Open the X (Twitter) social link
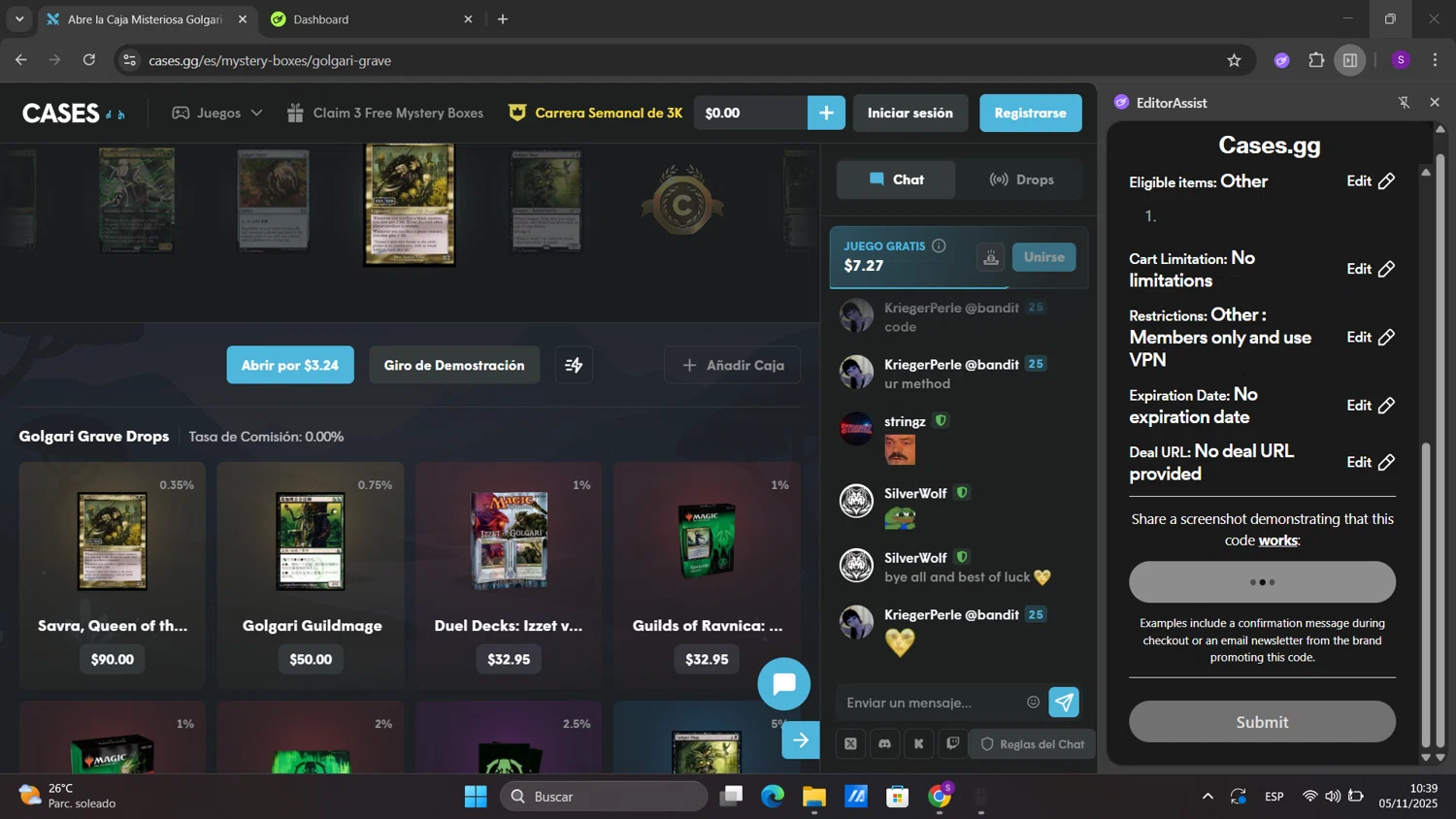The image size is (1456, 819). click(x=850, y=744)
